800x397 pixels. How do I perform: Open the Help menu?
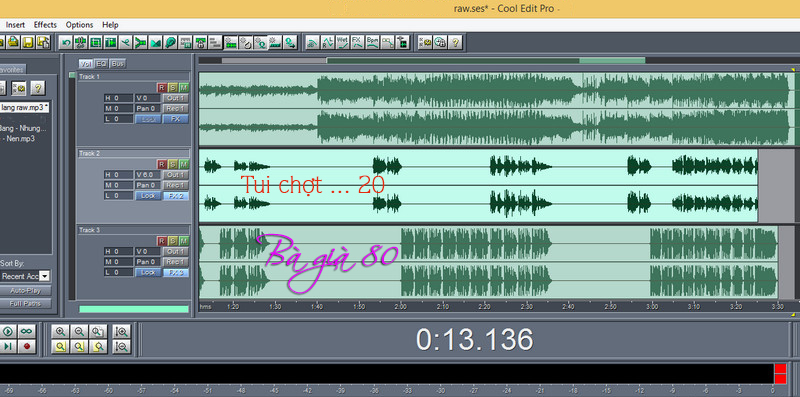[110, 24]
